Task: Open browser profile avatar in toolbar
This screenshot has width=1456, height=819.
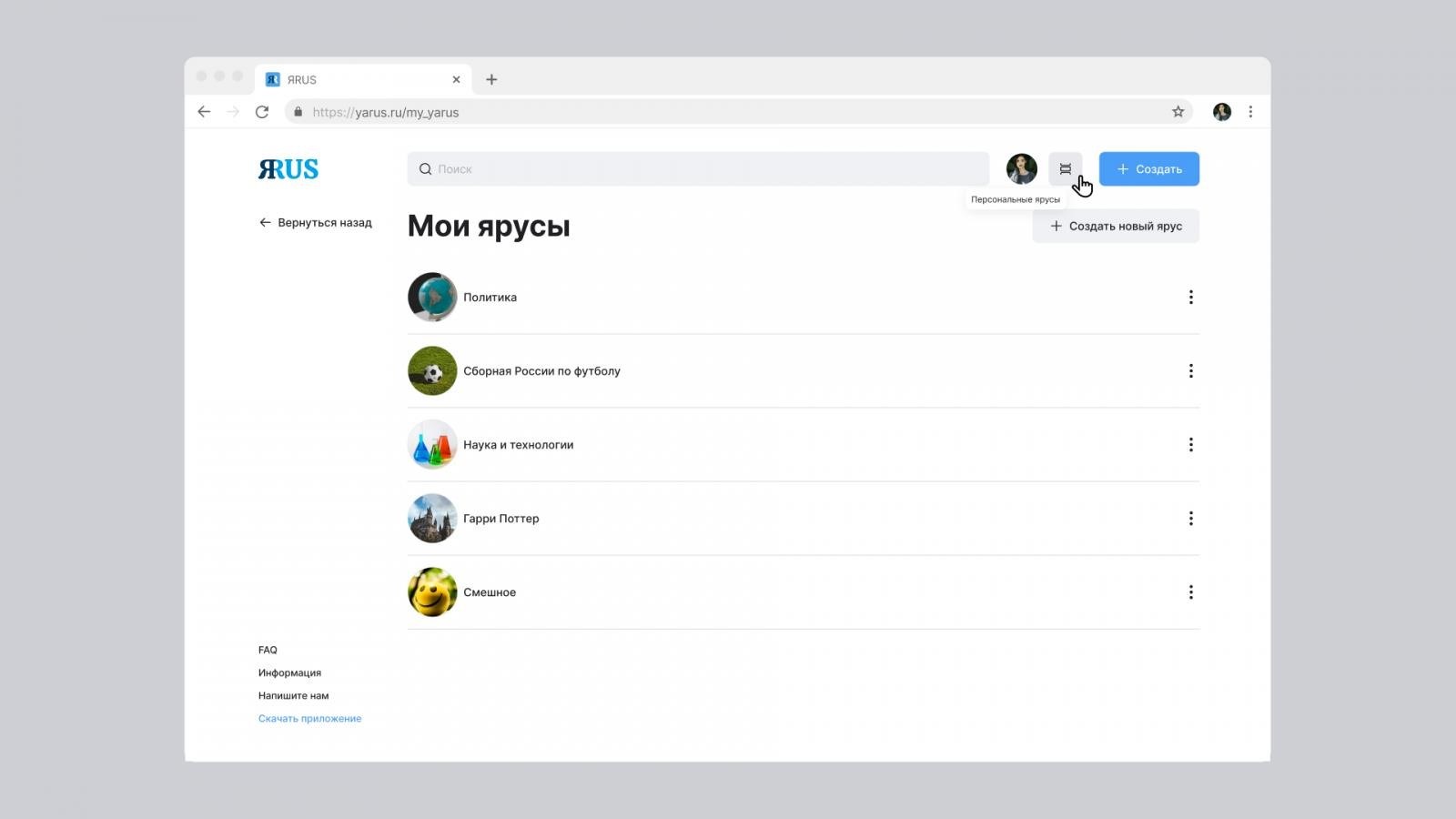Action: coord(1221,112)
